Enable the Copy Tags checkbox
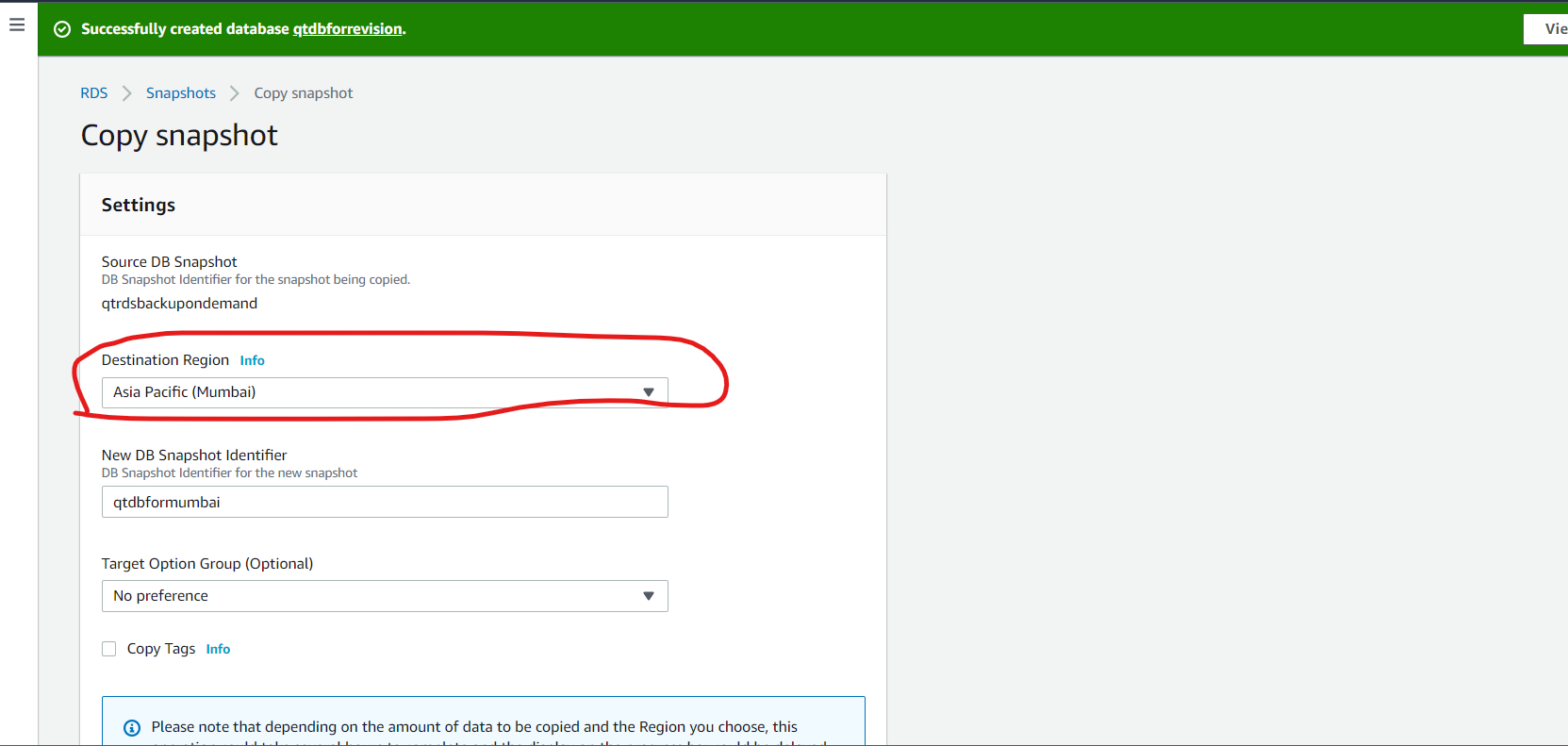 coord(109,649)
